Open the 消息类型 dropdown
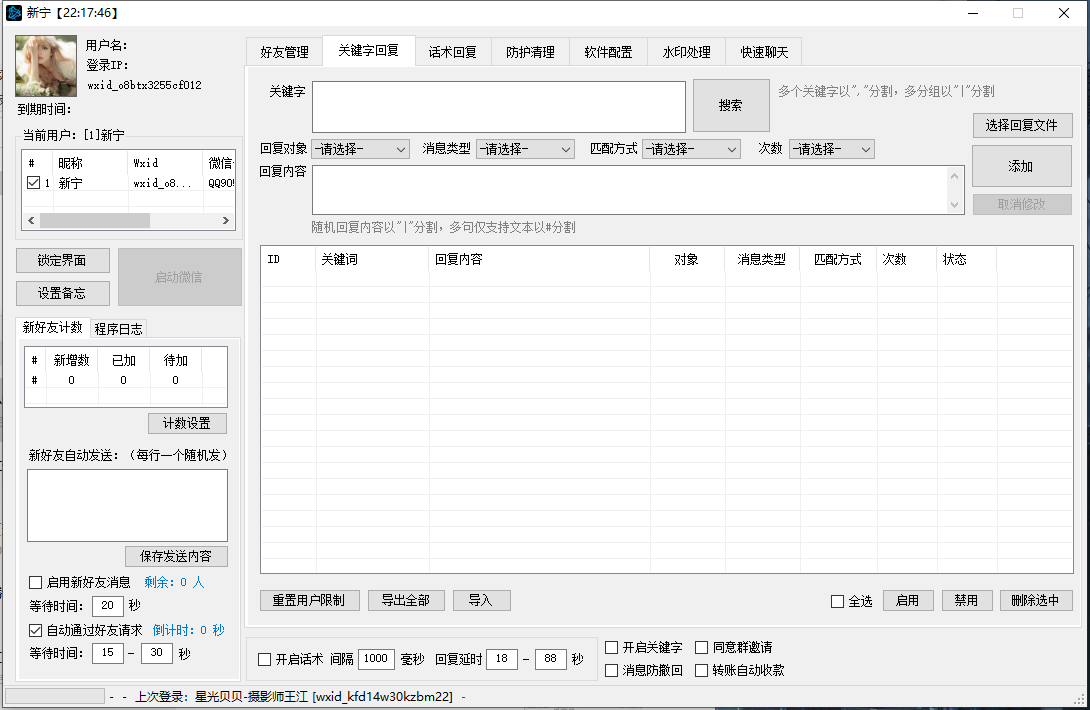This screenshot has height=710, width=1090. coord(526,149)
